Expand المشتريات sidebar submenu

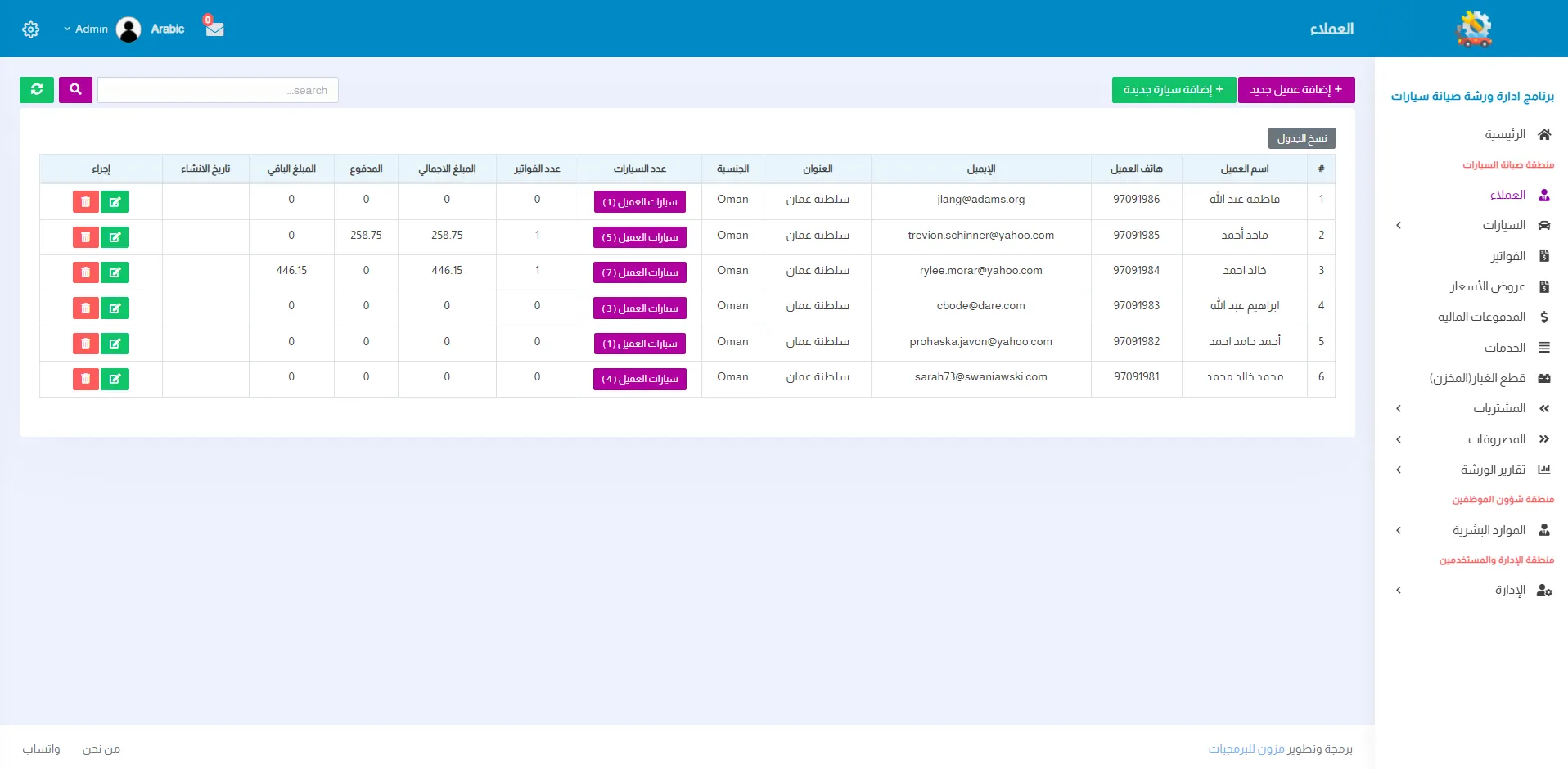point(1399,409)
